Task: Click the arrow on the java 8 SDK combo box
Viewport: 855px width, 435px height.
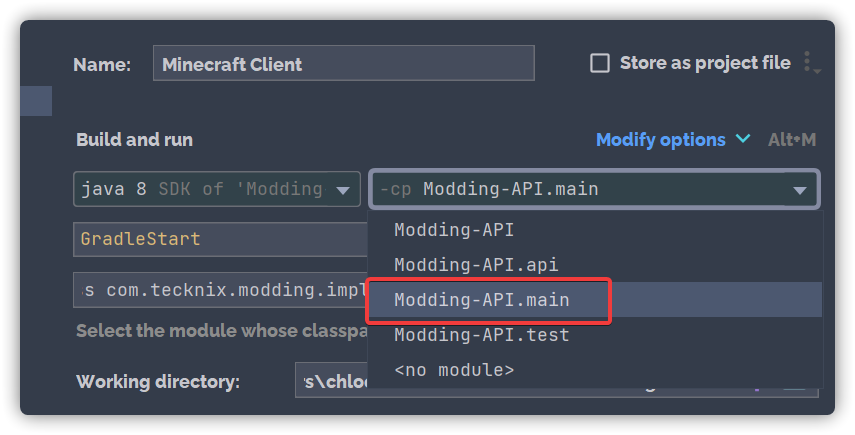Action: pyautogui.click(x=343, y=190)
